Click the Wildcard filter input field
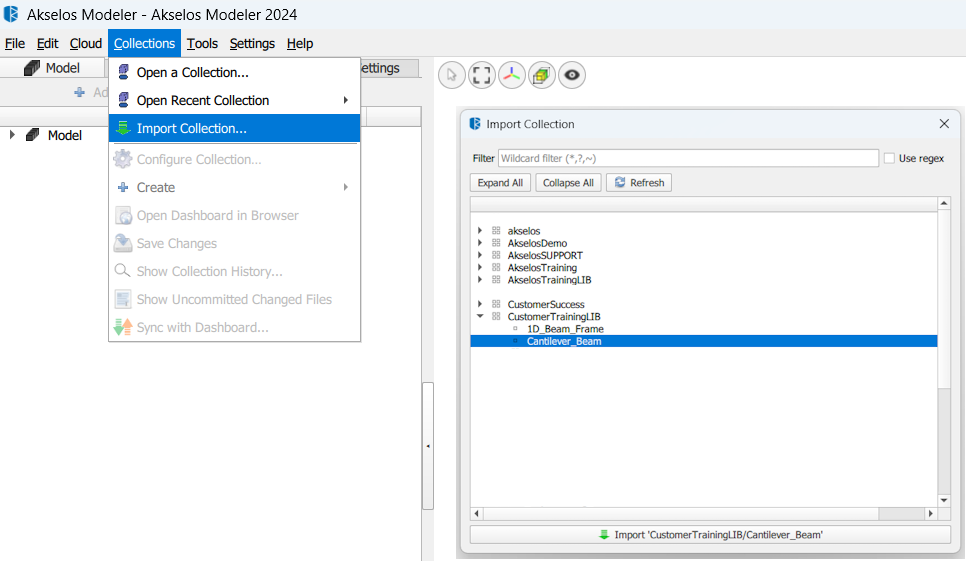Viewport: 966px width, 561px height. 688,158
